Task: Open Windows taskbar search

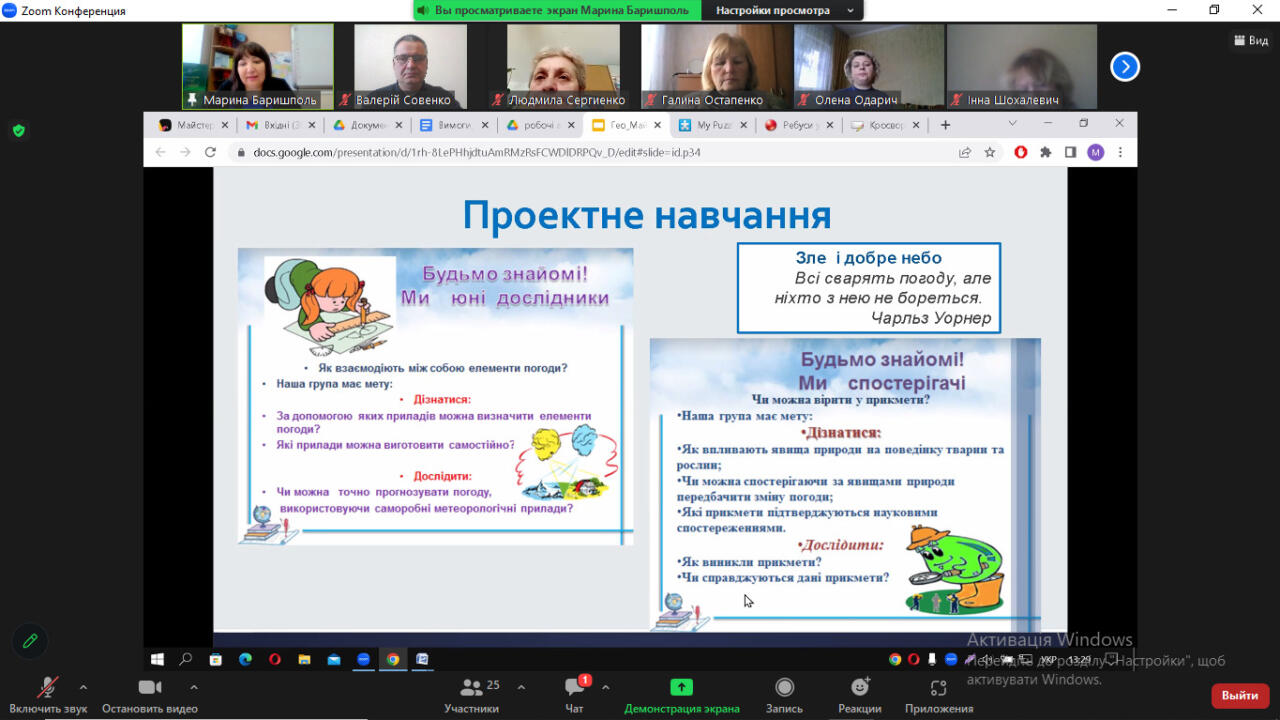Action: click(x=186, y=659)
